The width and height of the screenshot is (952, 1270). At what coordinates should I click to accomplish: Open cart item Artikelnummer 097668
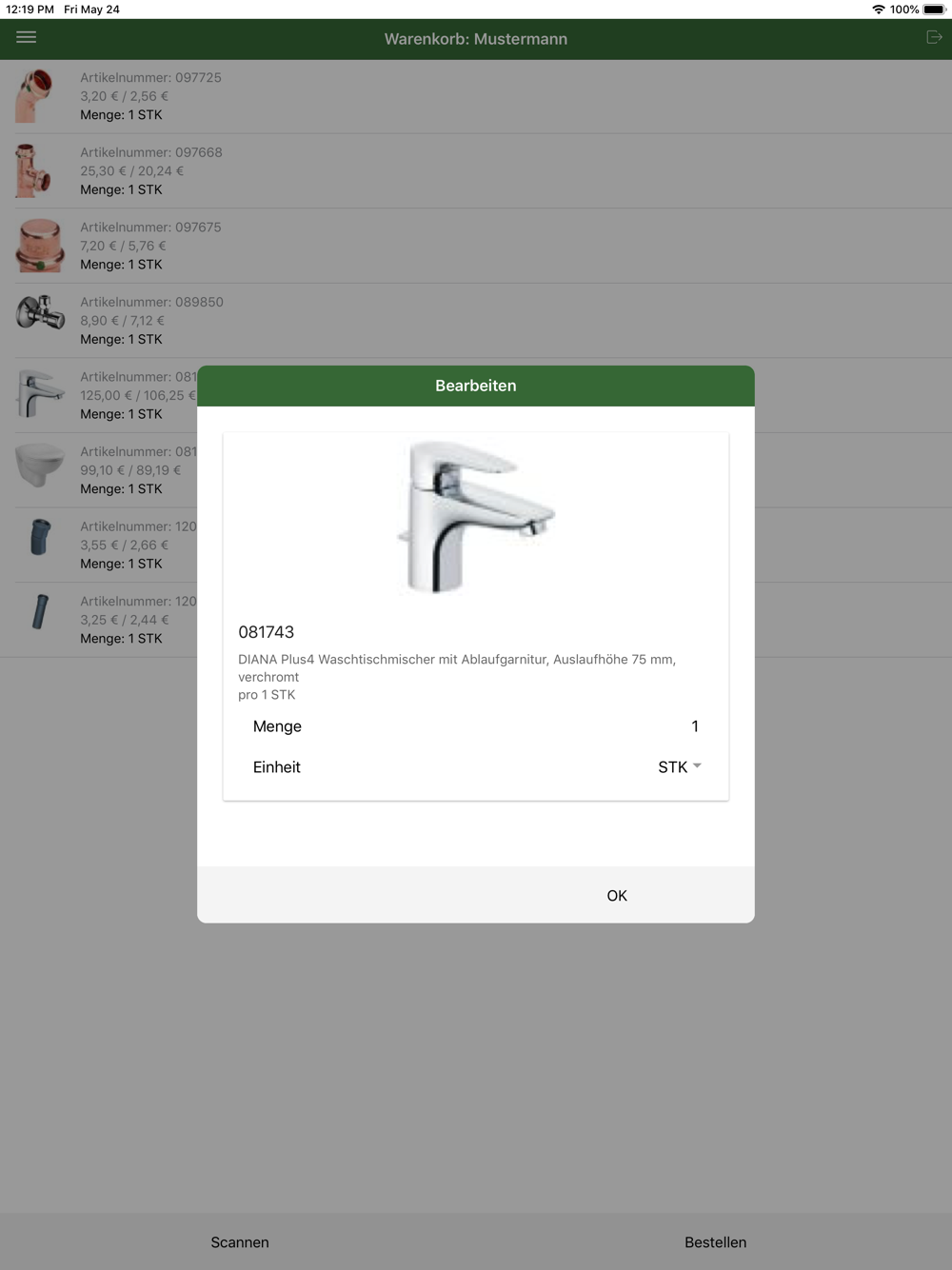point(476,171)
